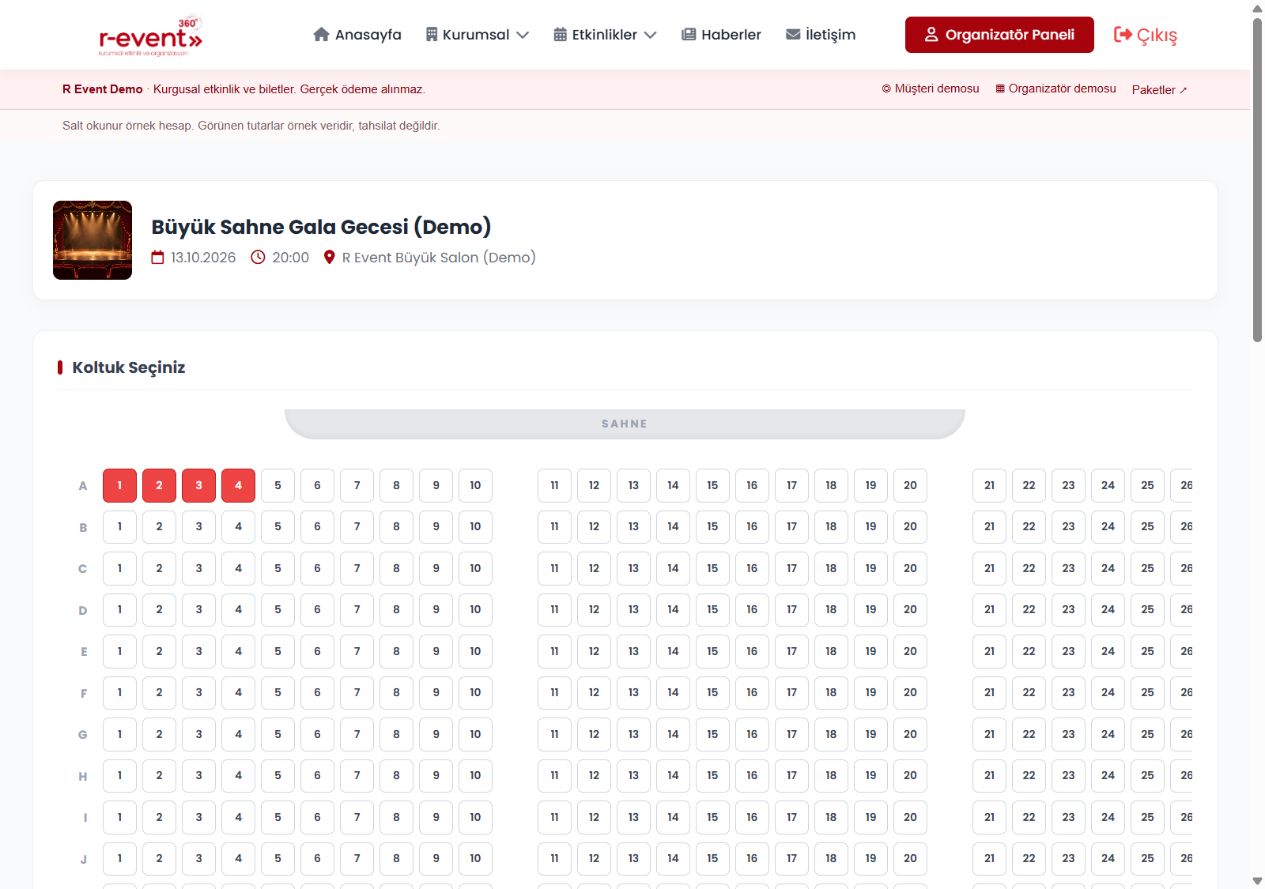The height and width of the screenshot is (889, 1265).
Task: Click the envelope icon beside İletişim
Action: pos(793,34)
